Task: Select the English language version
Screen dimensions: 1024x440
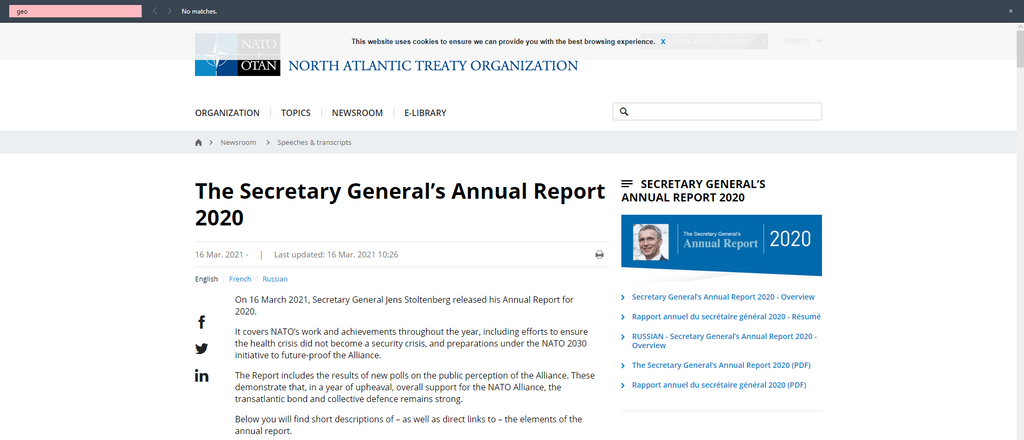Action: coord(206,279)
